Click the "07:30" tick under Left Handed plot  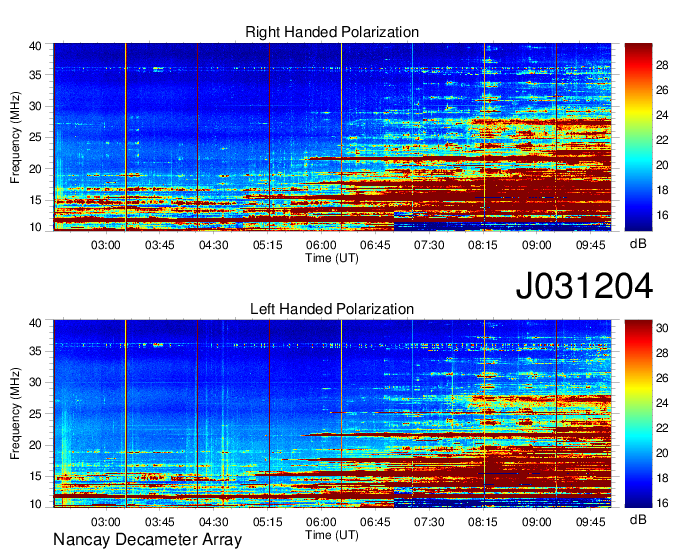429,522
